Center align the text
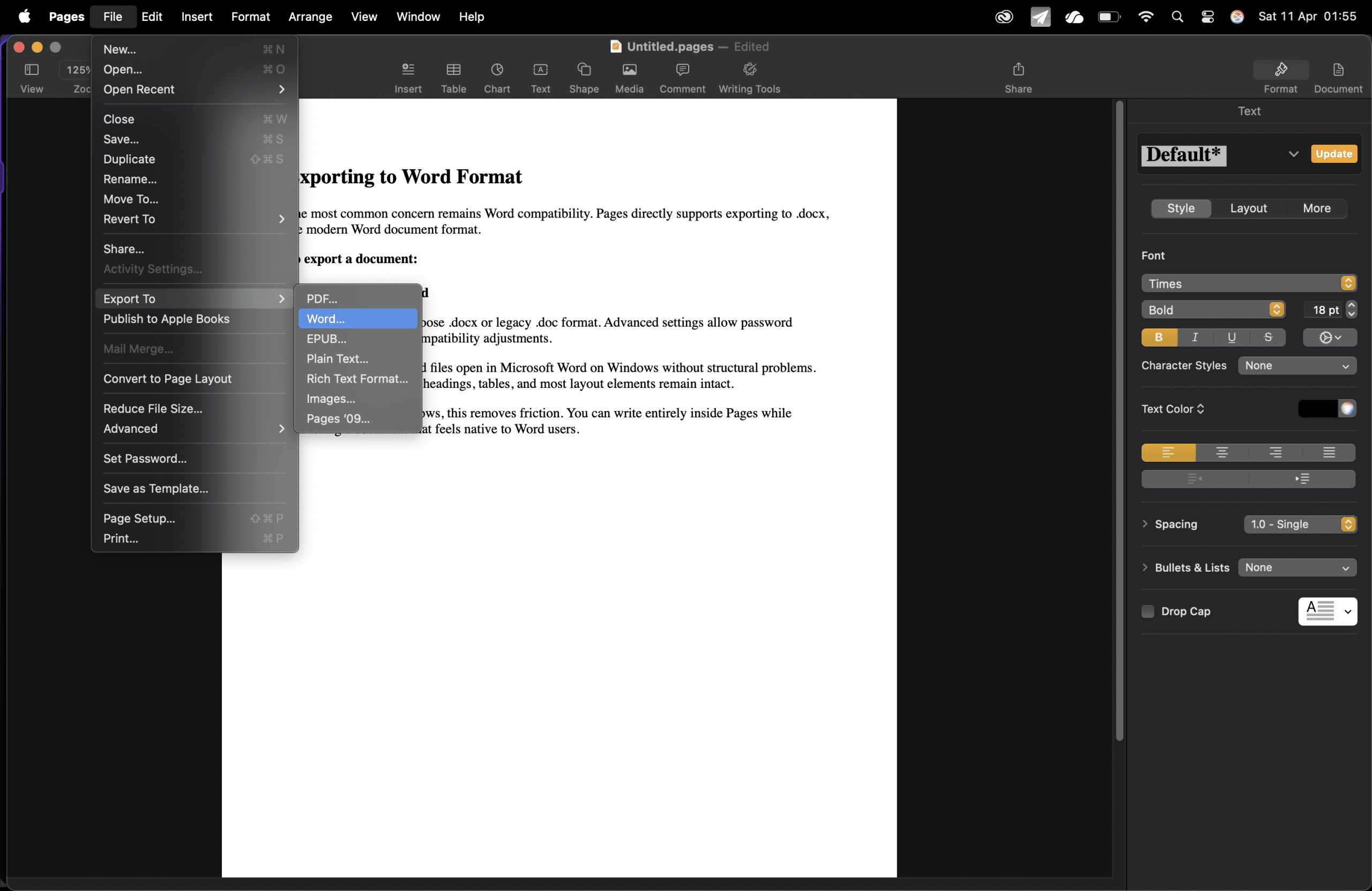This screenshot has height=891, width=1372. click(1221, 453)
